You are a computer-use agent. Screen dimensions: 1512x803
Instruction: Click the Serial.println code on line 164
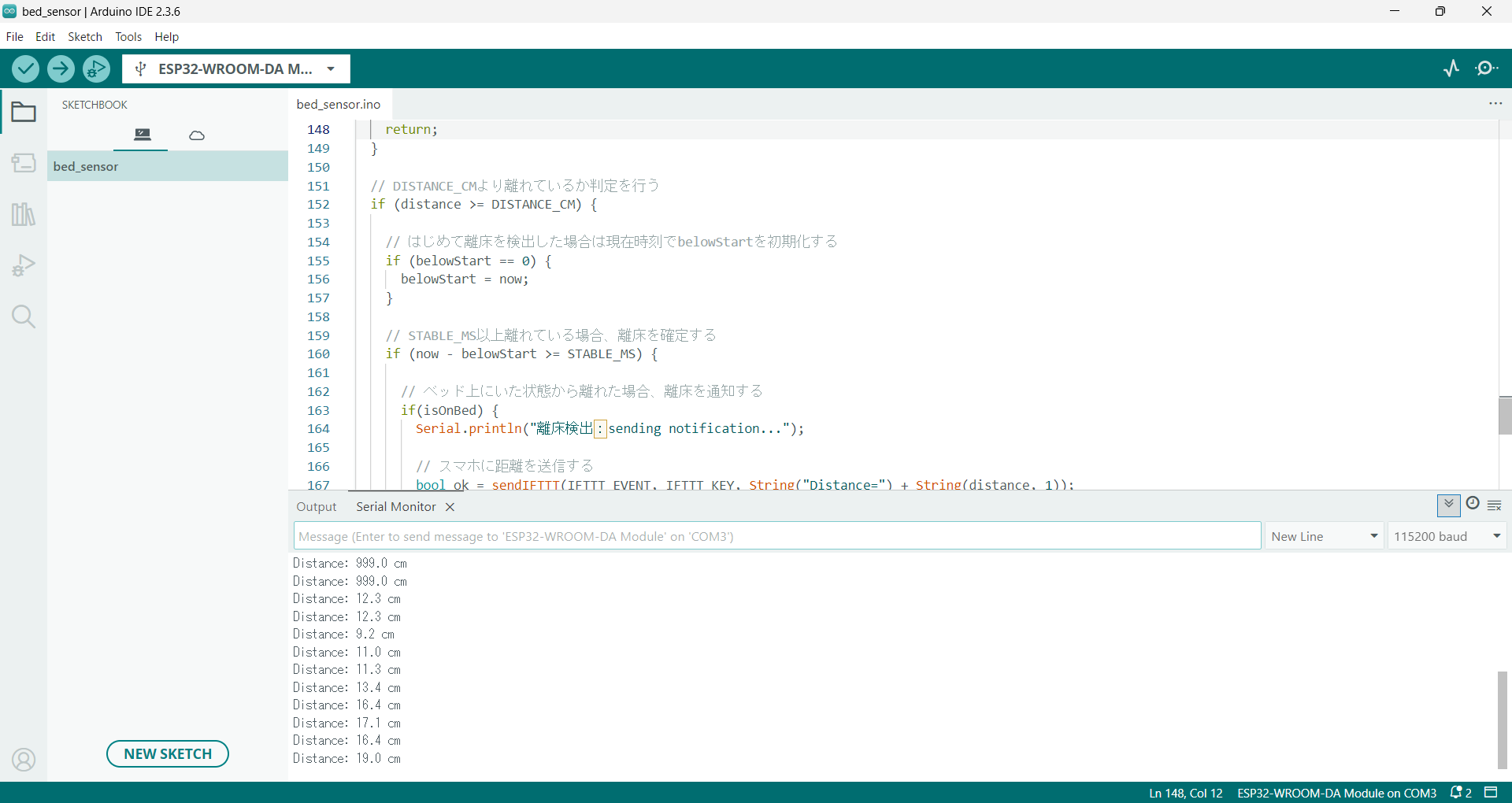pos(610,429)
